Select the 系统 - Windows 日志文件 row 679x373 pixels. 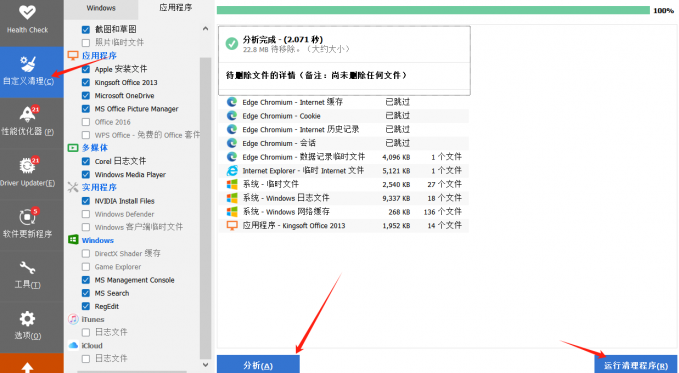click(343, 198)
